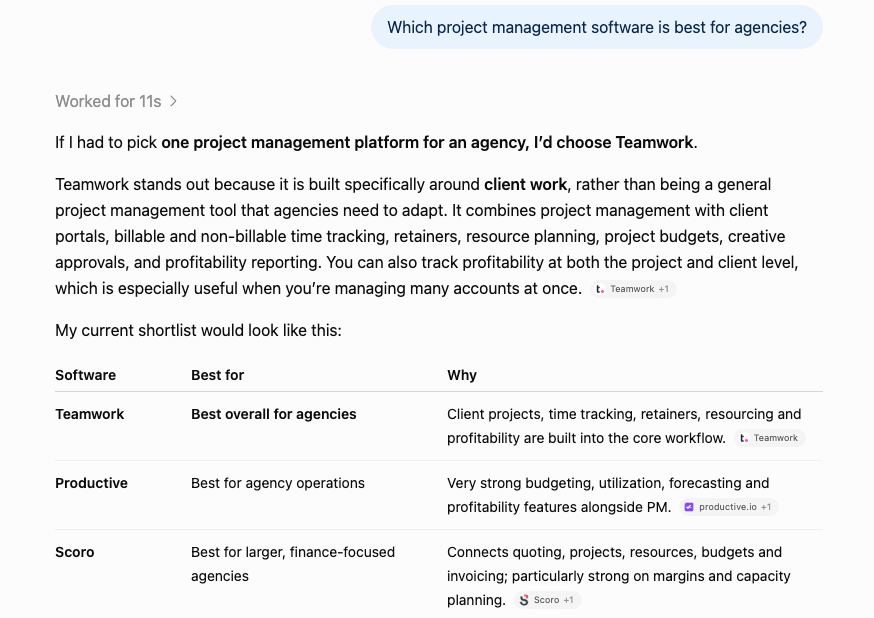Click the bold "I'd choose Teamwork" sentence
Image resolution: width=874 pixels, height=618 pixels.
pos(429,143)
